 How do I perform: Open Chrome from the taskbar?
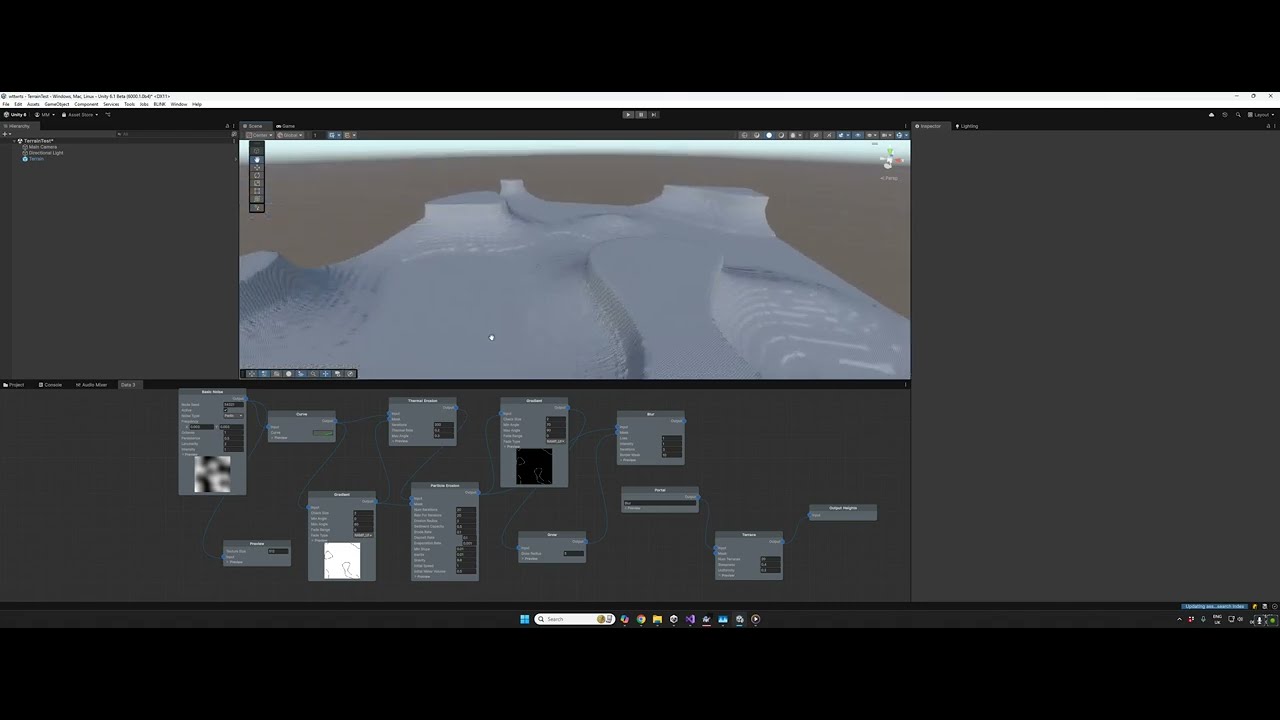[x=641, y=619]
